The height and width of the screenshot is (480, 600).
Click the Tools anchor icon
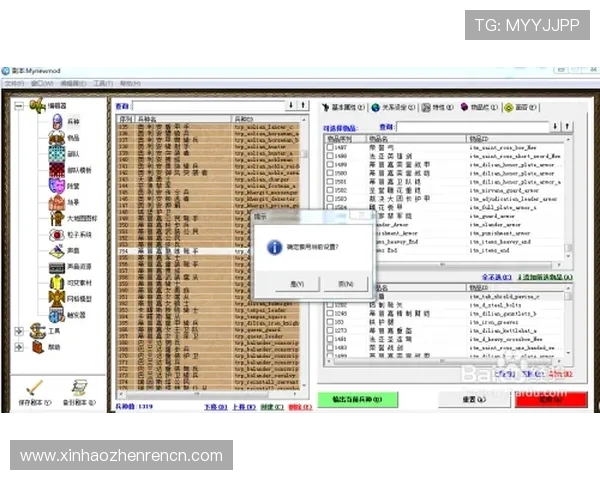point(38,331)
